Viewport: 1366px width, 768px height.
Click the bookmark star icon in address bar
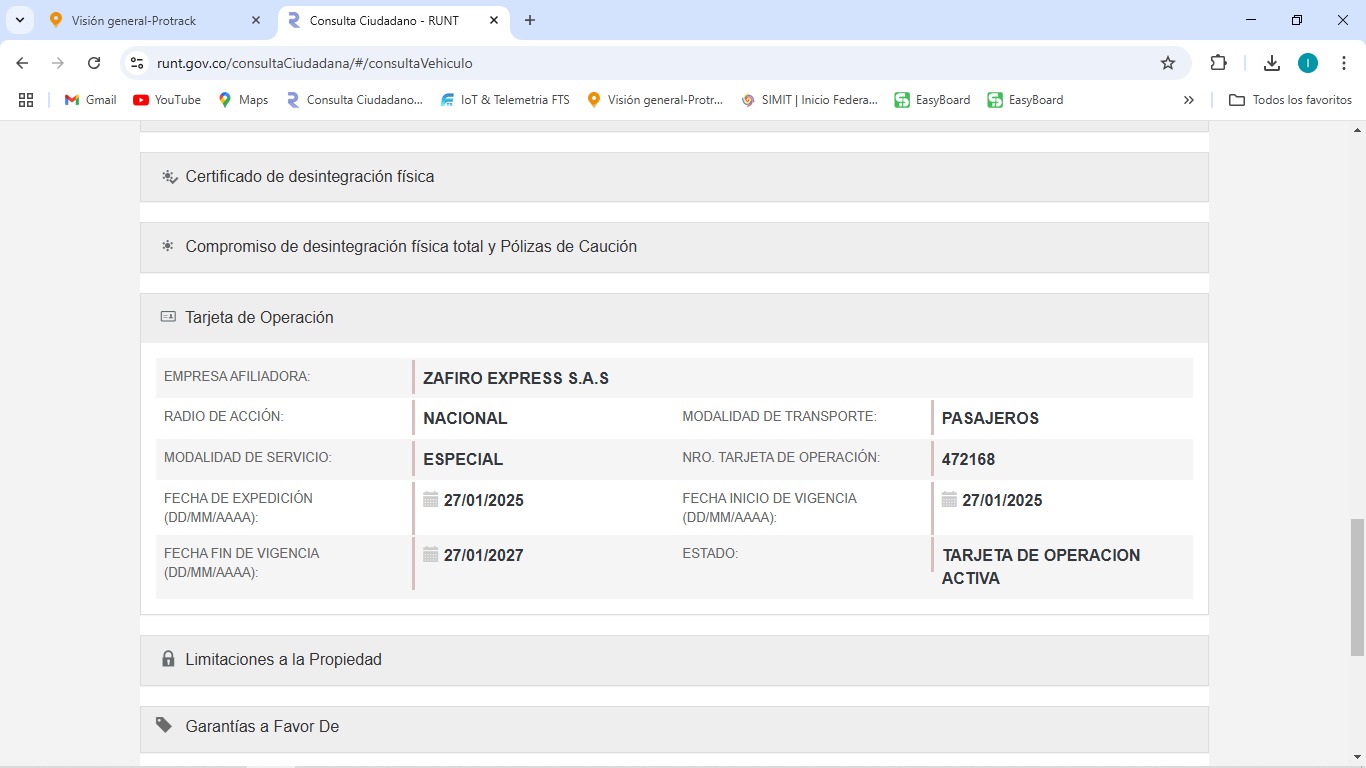coord(1167,63)
